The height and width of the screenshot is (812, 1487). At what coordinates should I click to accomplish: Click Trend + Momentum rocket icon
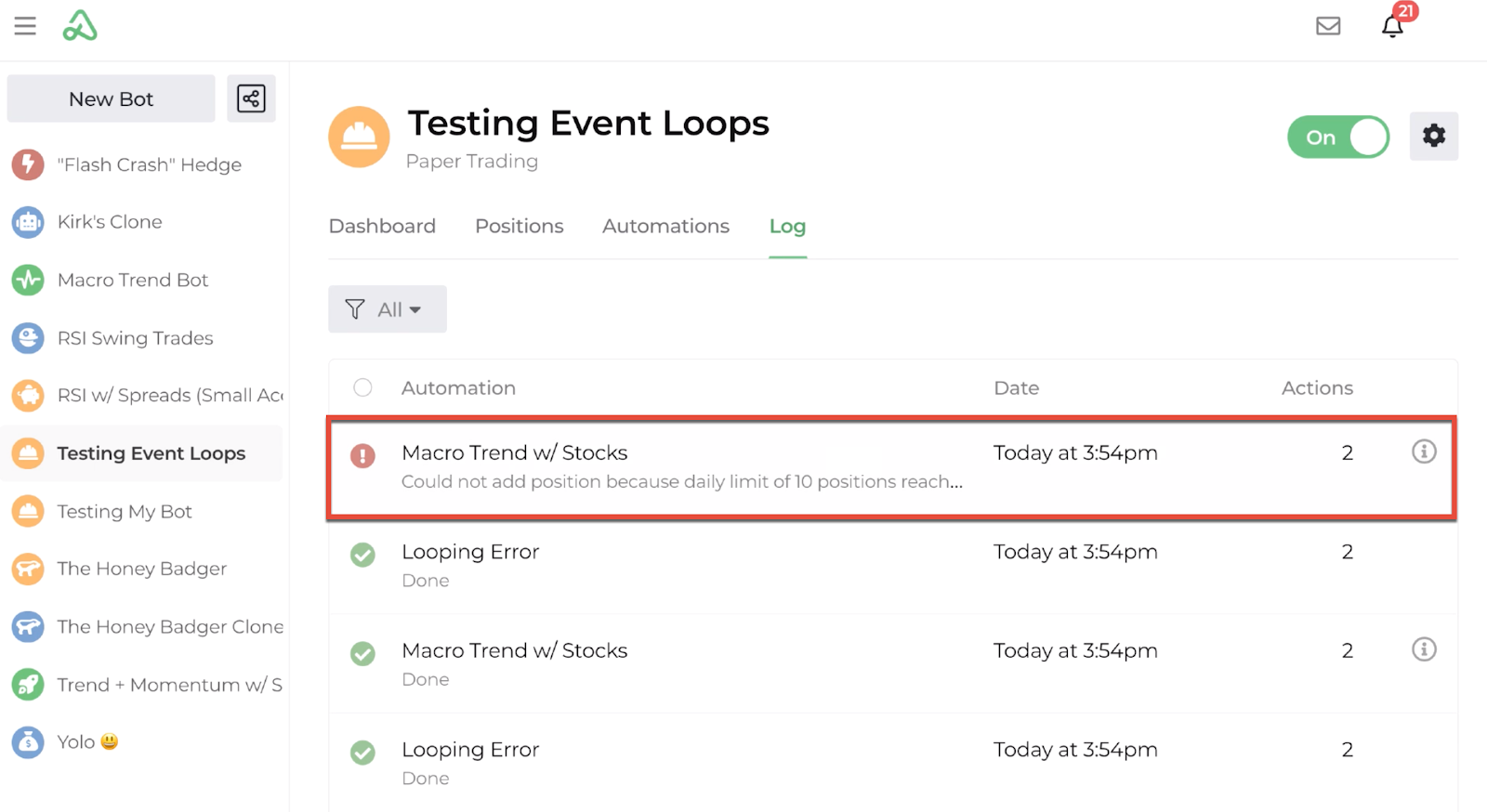click(x=28, y=685)
